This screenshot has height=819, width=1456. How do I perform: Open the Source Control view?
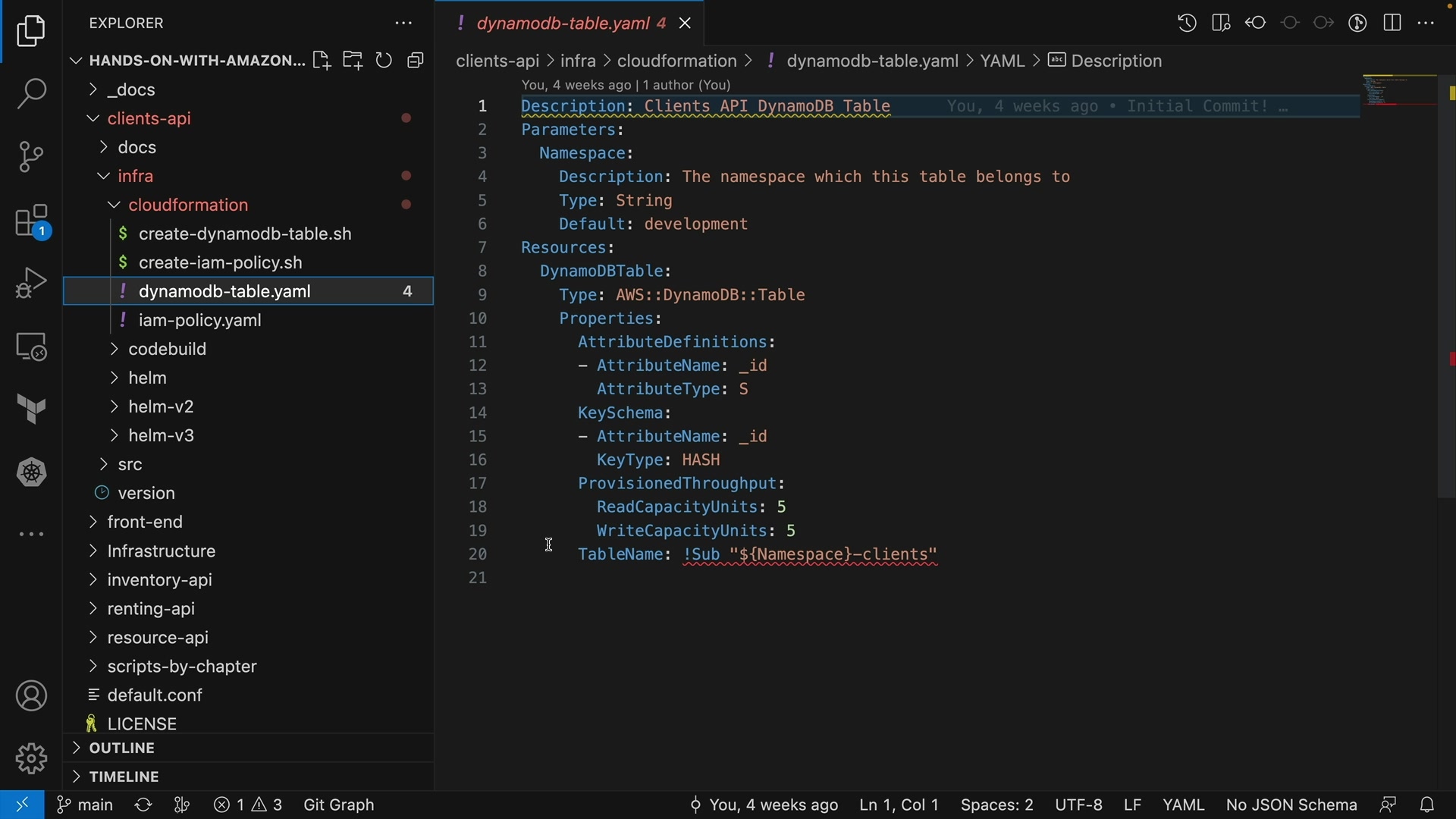tap(31, 157)
